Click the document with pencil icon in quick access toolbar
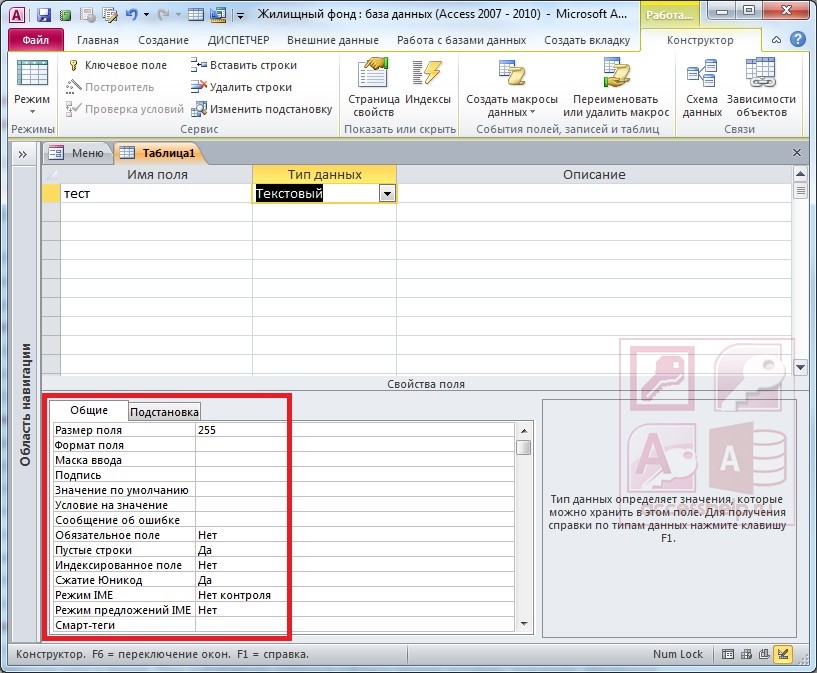817x673 pixels. 110,15
